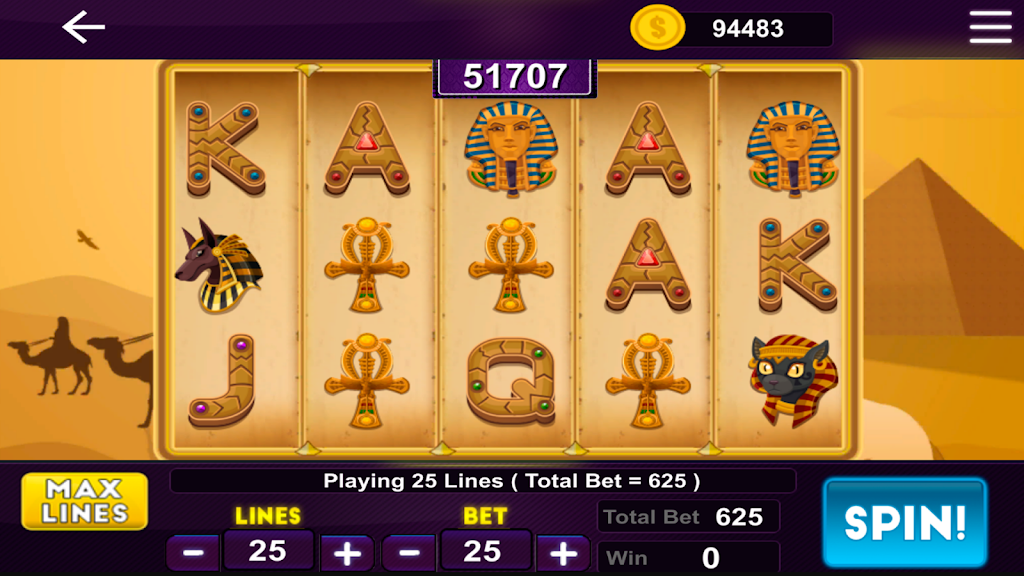The height and width of the screenshot is (576, 1024).
Task: Decrease the number of lines
Action: pyautogui.click(x=193, y=552)
